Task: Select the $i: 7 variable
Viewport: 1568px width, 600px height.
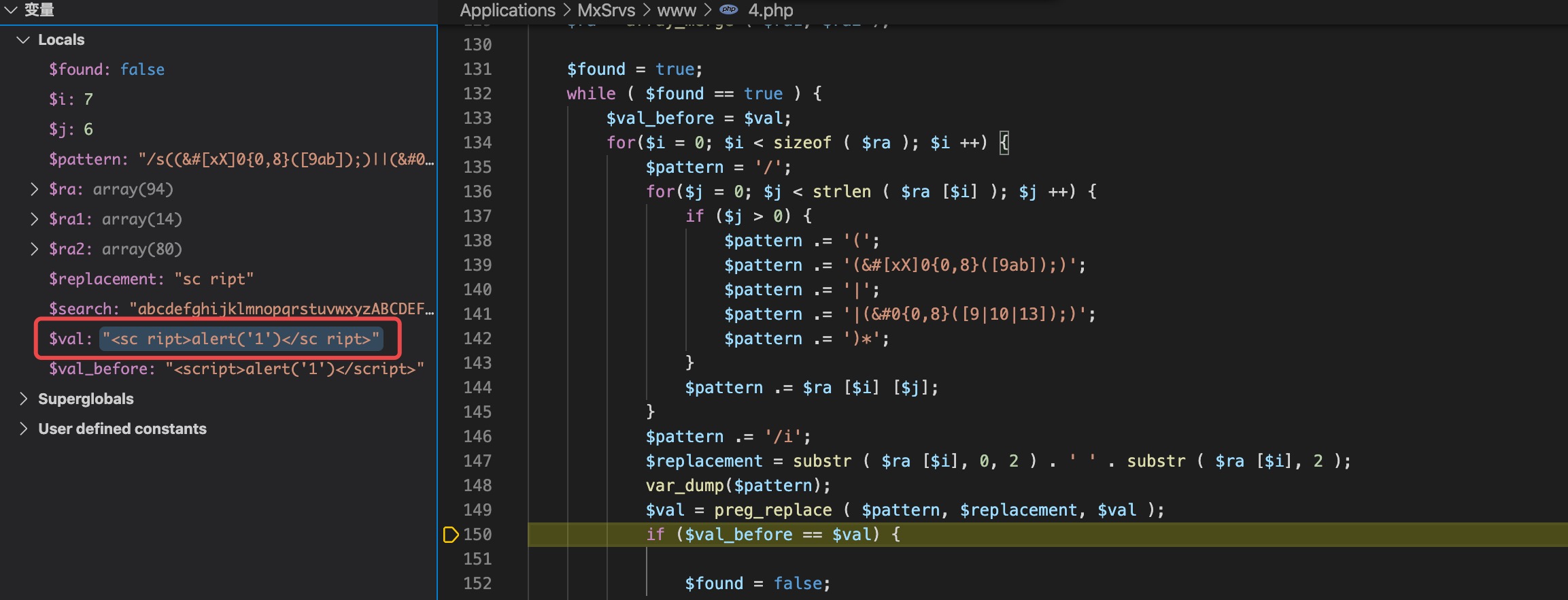Action: 71,99
